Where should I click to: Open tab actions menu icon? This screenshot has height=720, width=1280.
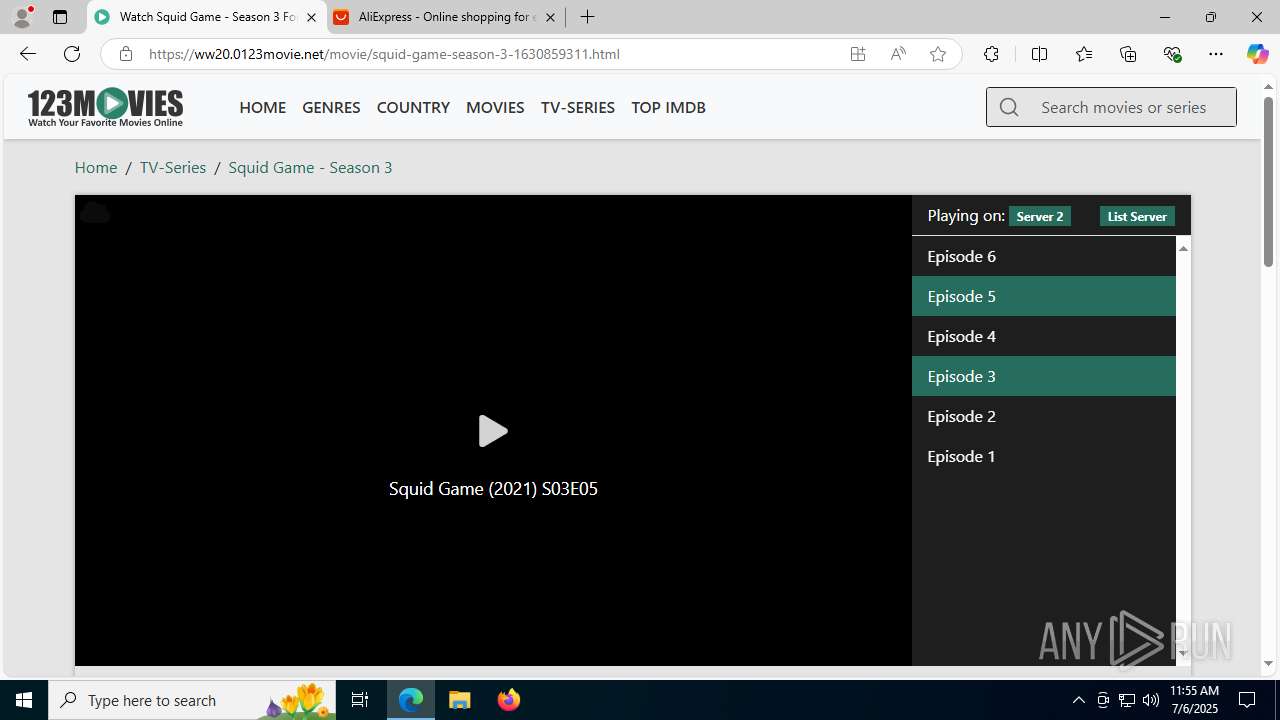(60, 17)
